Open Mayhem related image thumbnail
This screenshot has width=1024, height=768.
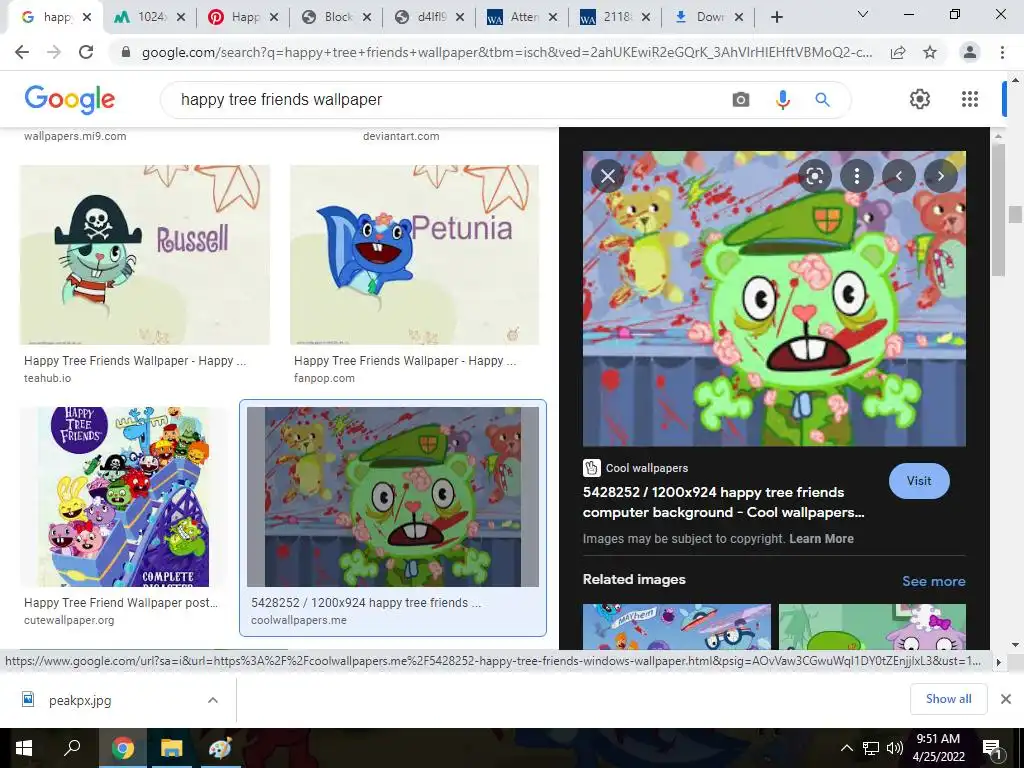click(x=677, y=626)
